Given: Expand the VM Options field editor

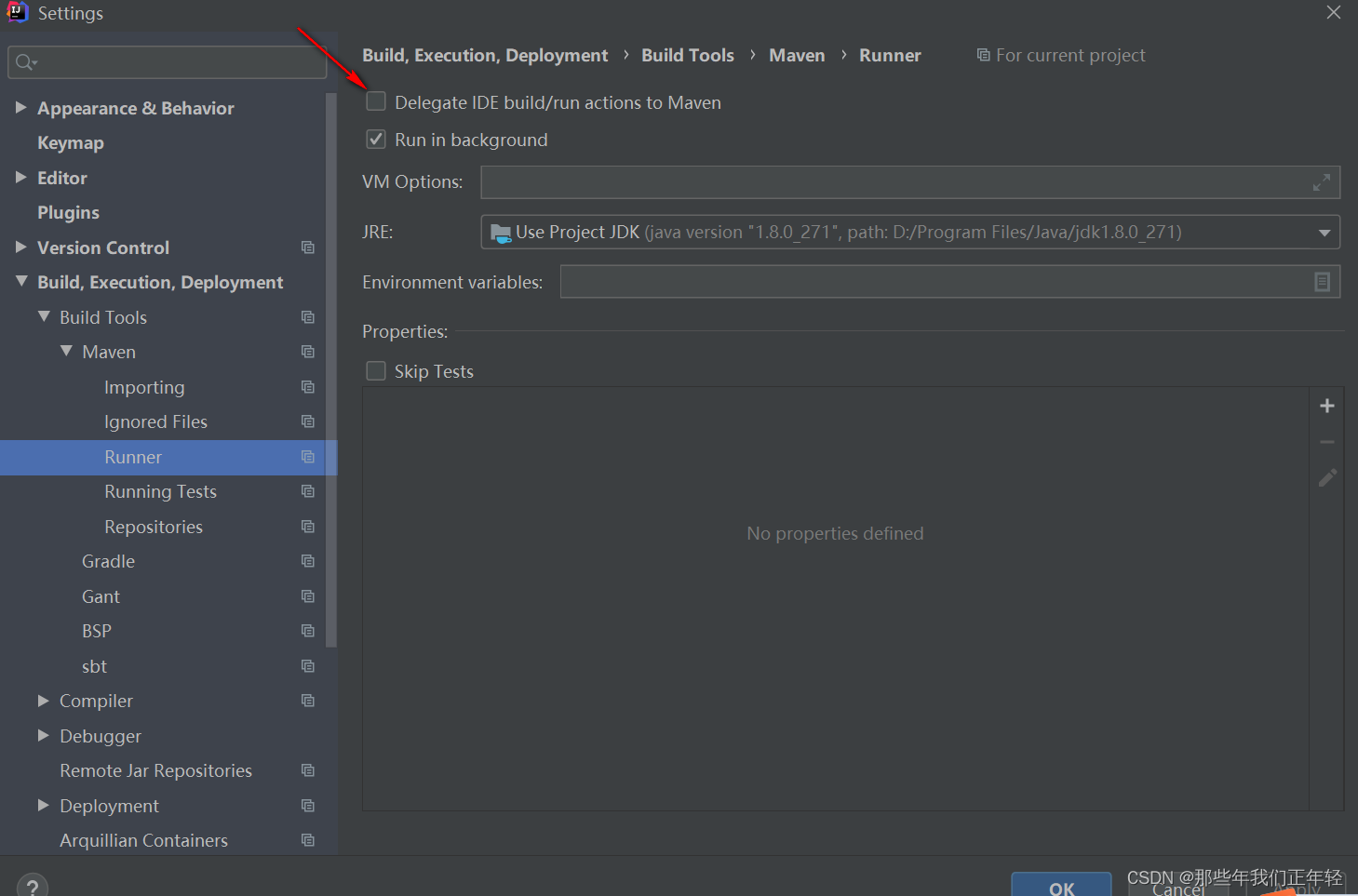Looking at the screenshot, I should point(1321,182).
